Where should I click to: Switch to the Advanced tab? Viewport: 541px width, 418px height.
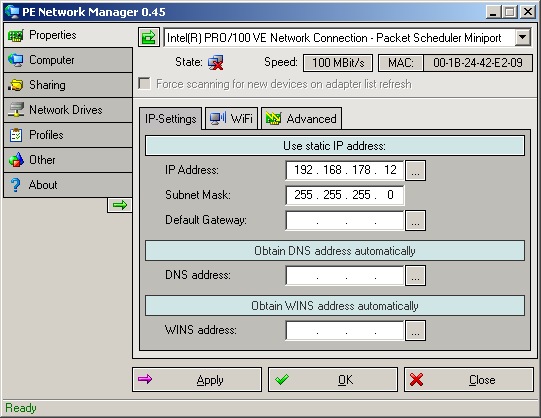click(302, 118)
